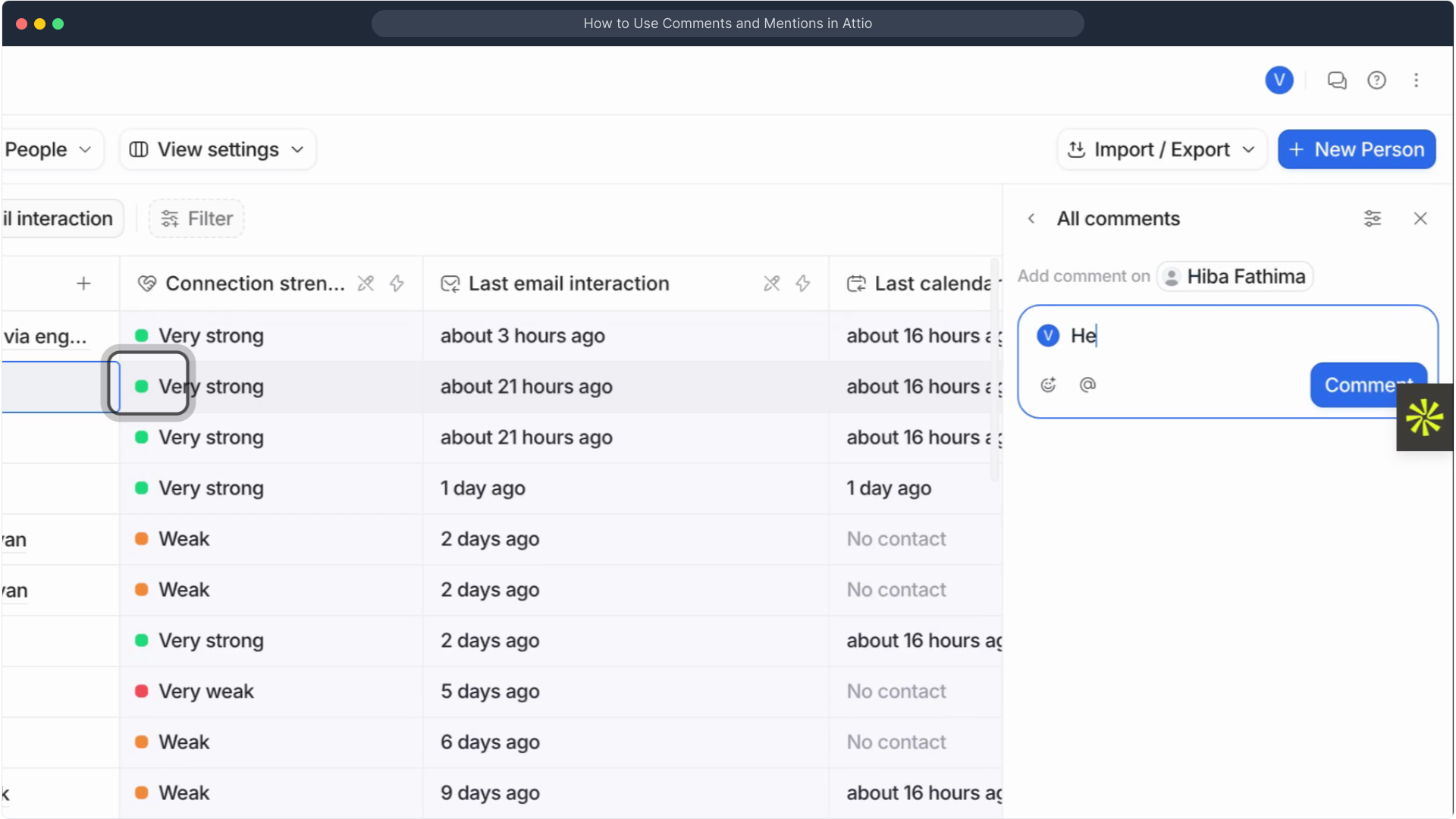Open View settings dropdown
Screen dimensions: 1456x819
click(x=218, y=150)
